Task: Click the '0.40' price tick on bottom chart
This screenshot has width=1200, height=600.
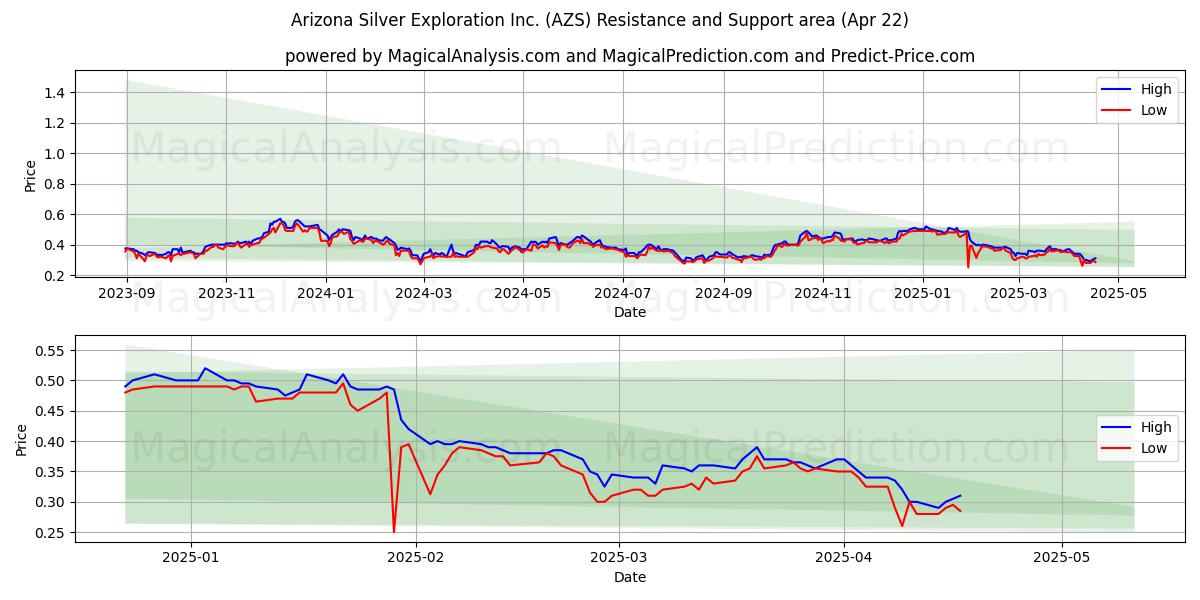Action: [52, 442]
